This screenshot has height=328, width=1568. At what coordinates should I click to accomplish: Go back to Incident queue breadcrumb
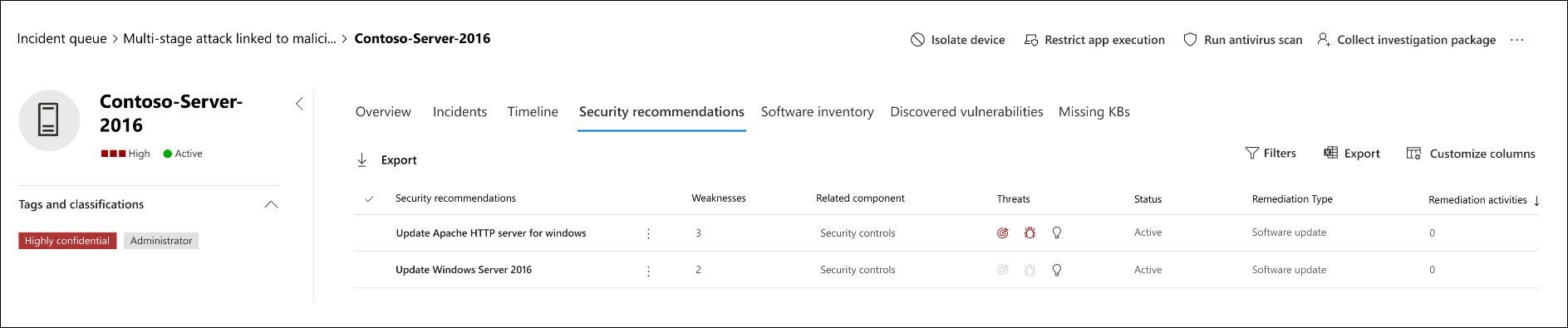(x=61, y=38)
